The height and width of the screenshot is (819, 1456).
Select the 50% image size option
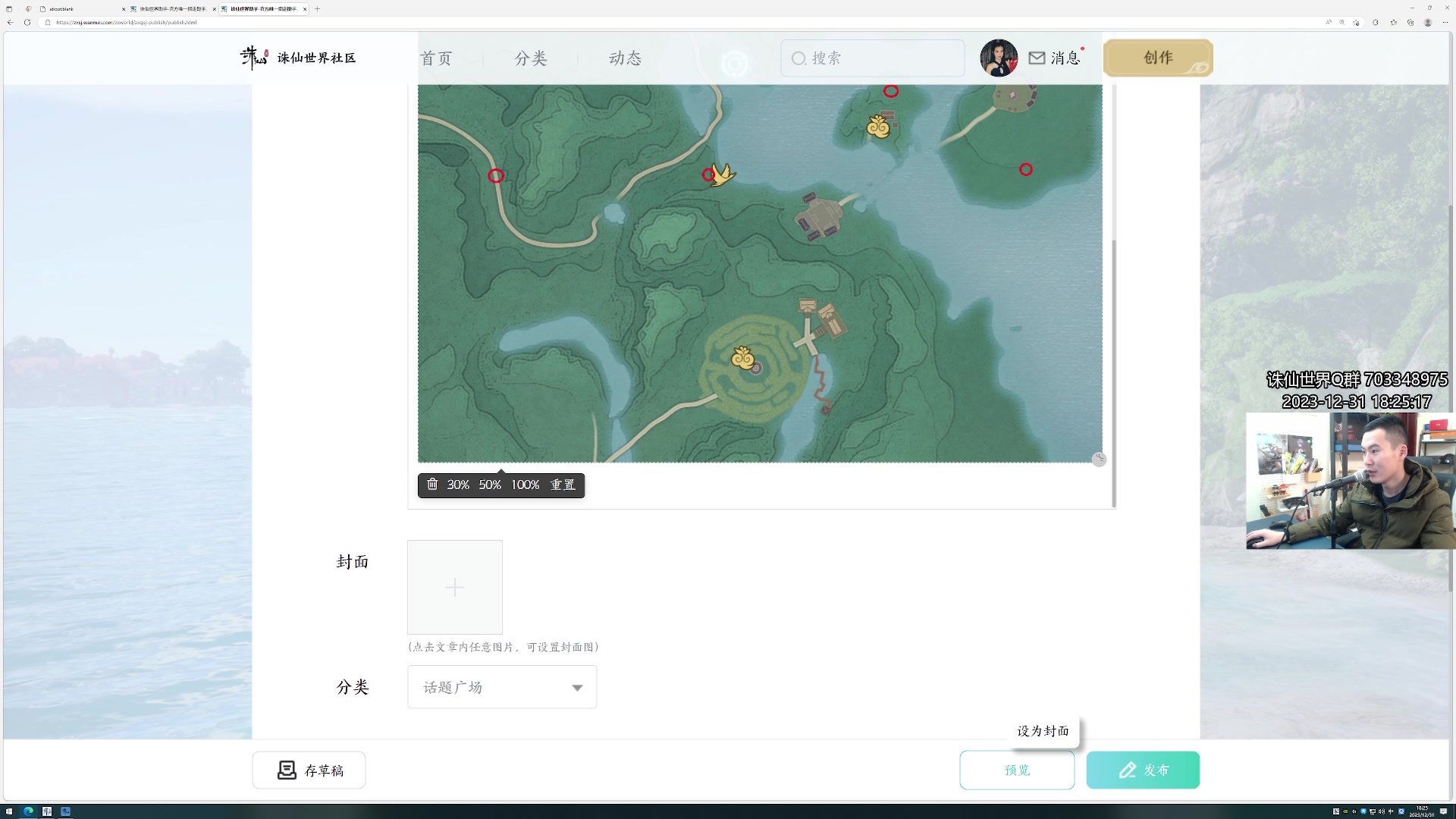(x=489, y=485)
